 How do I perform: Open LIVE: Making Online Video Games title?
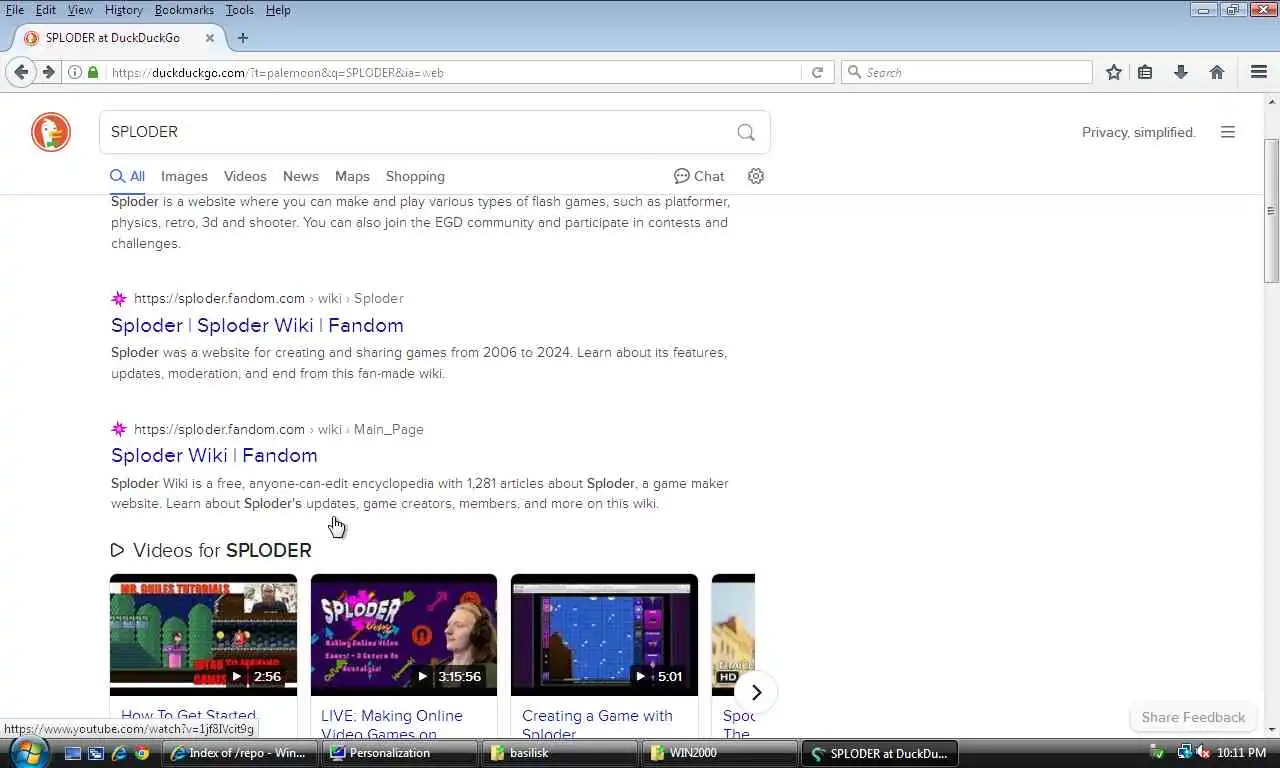click(x=392, y=724)
